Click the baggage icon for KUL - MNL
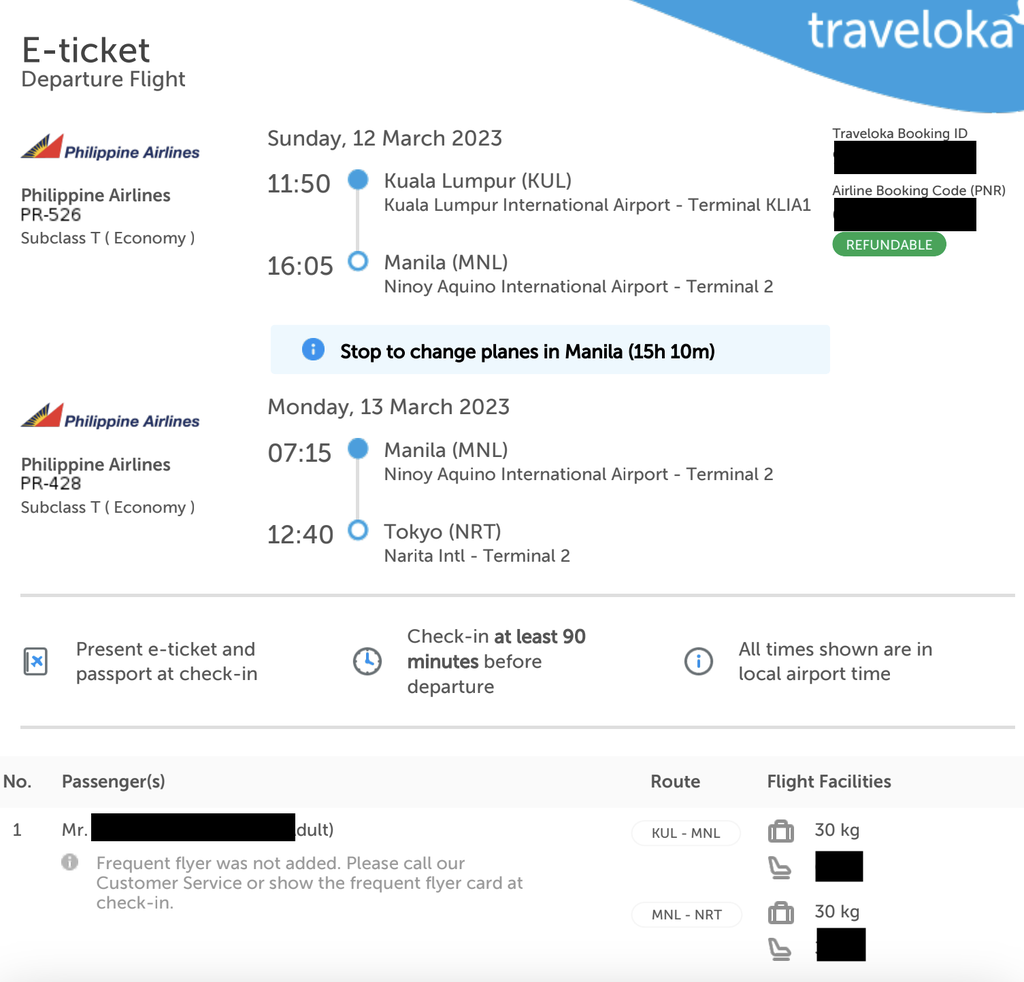The height and width of the screenshot is (982, 1024). 780,831
